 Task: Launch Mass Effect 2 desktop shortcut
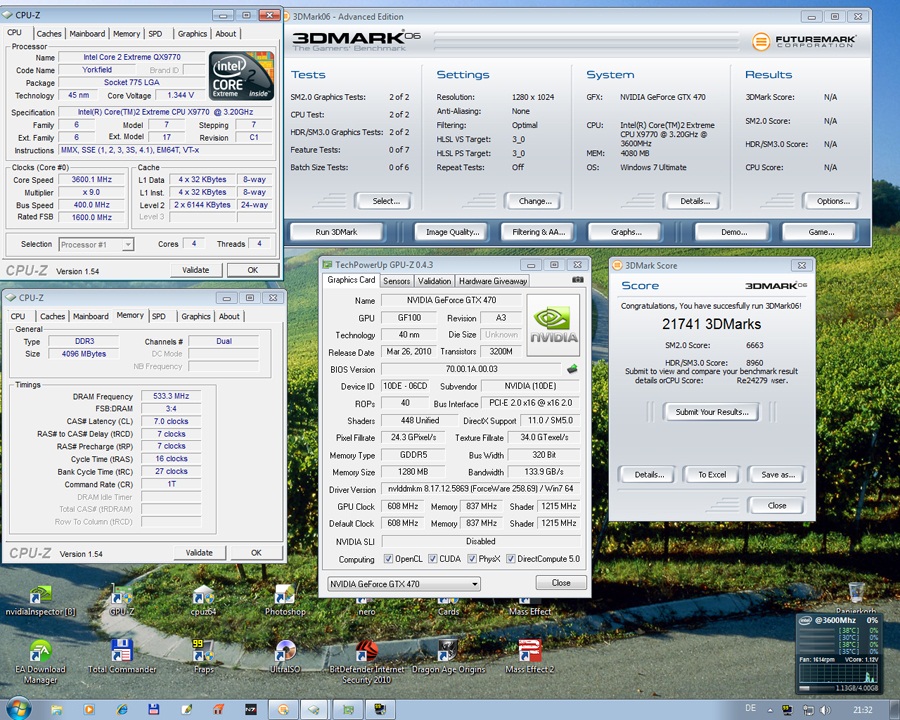click(x=529, y=657)
